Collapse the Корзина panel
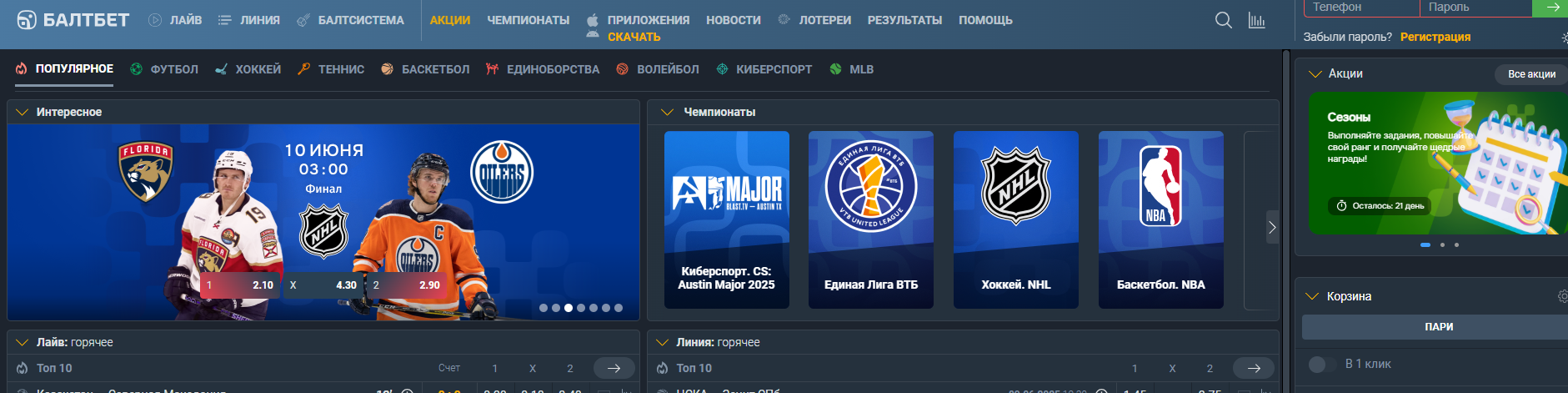1568x393 pixels. pos(1312,296)
